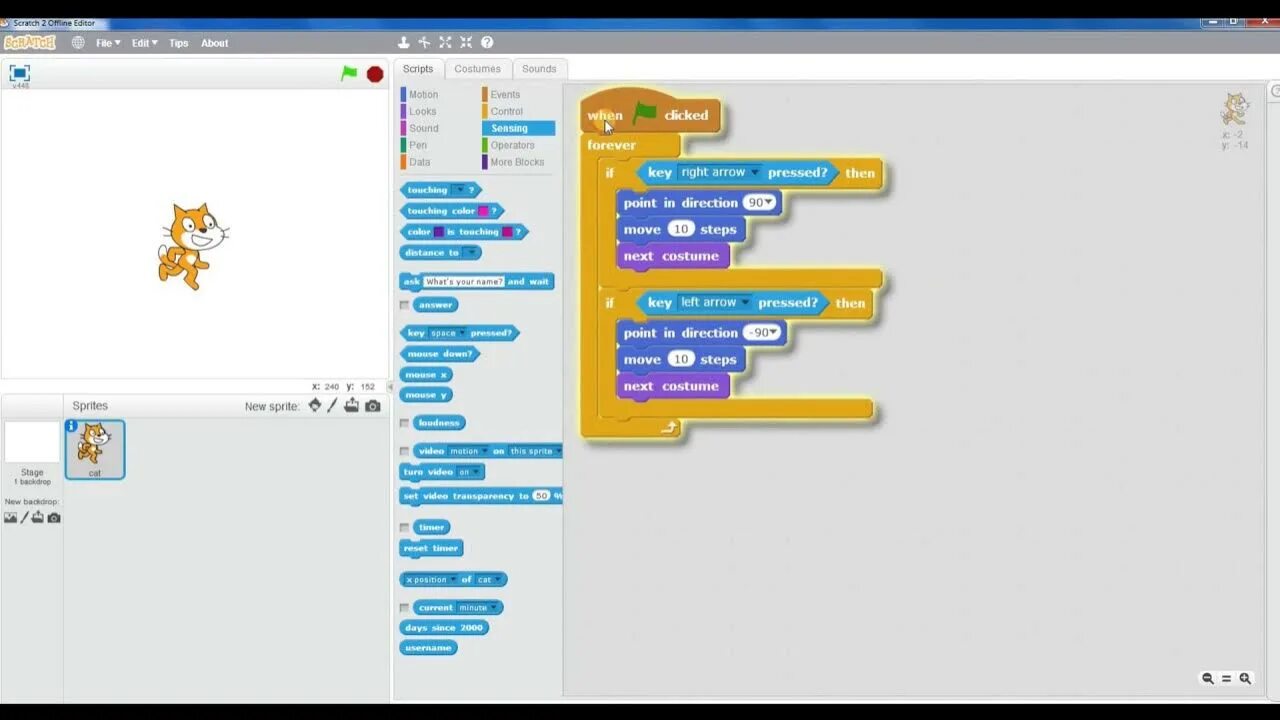Click the language globe icon
1280x720 pixels.
[78, 43]
